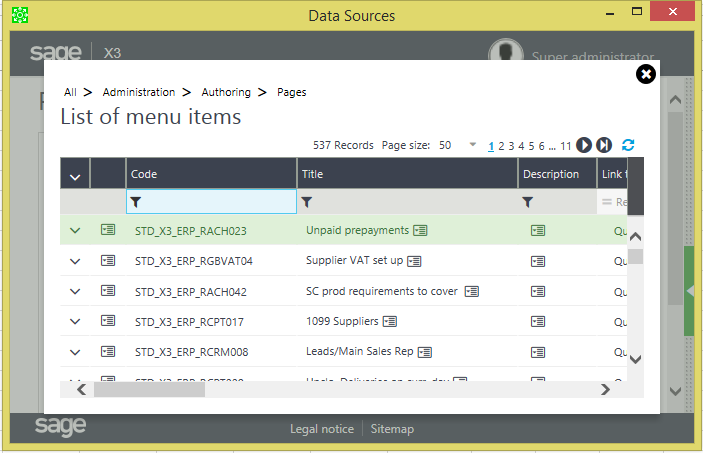Go to page 3
Viewport: 703px width, 453px height.
[x=511, y=146]
